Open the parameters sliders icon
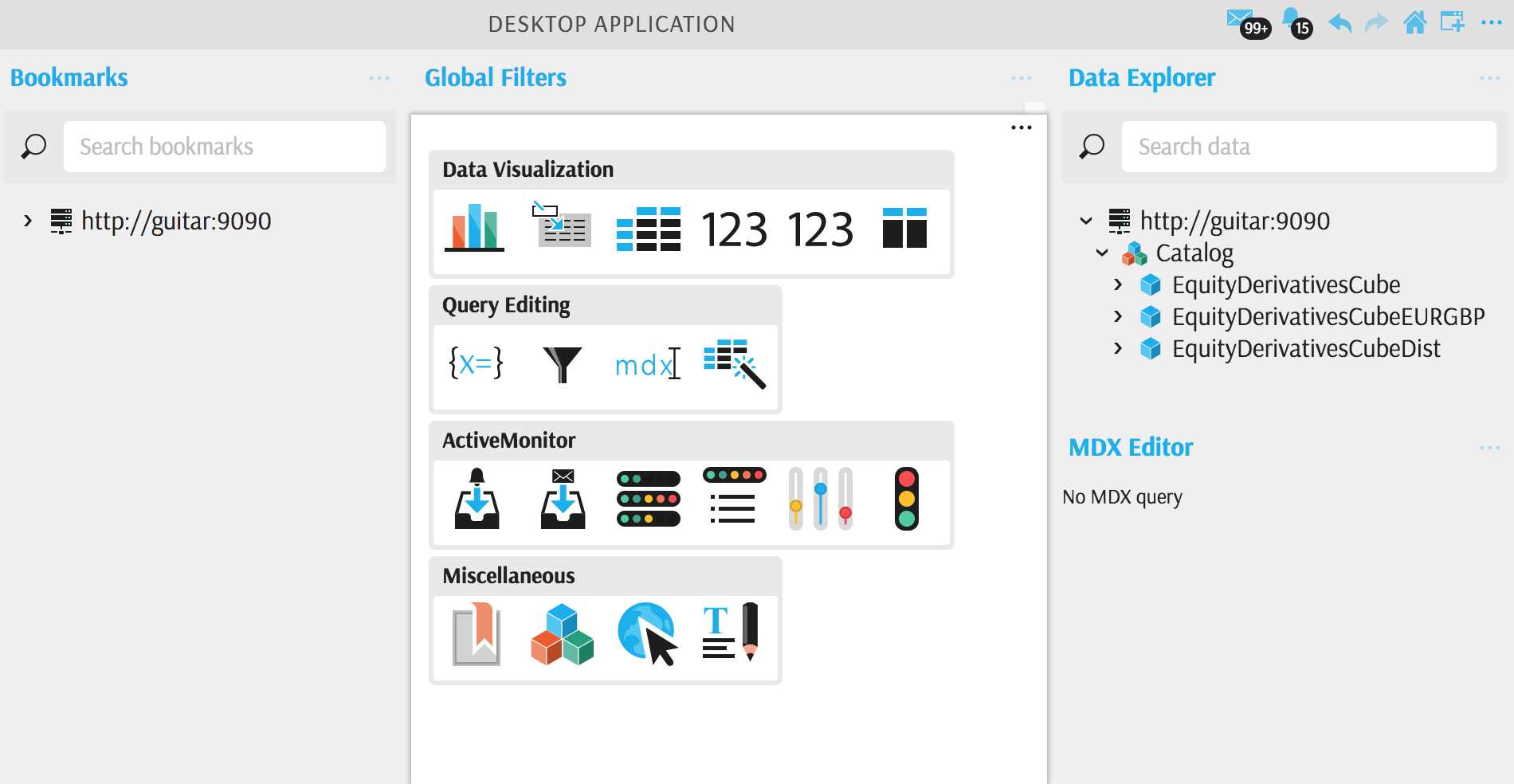Viewport: 1514px width, 784px height. pos(821,499)
